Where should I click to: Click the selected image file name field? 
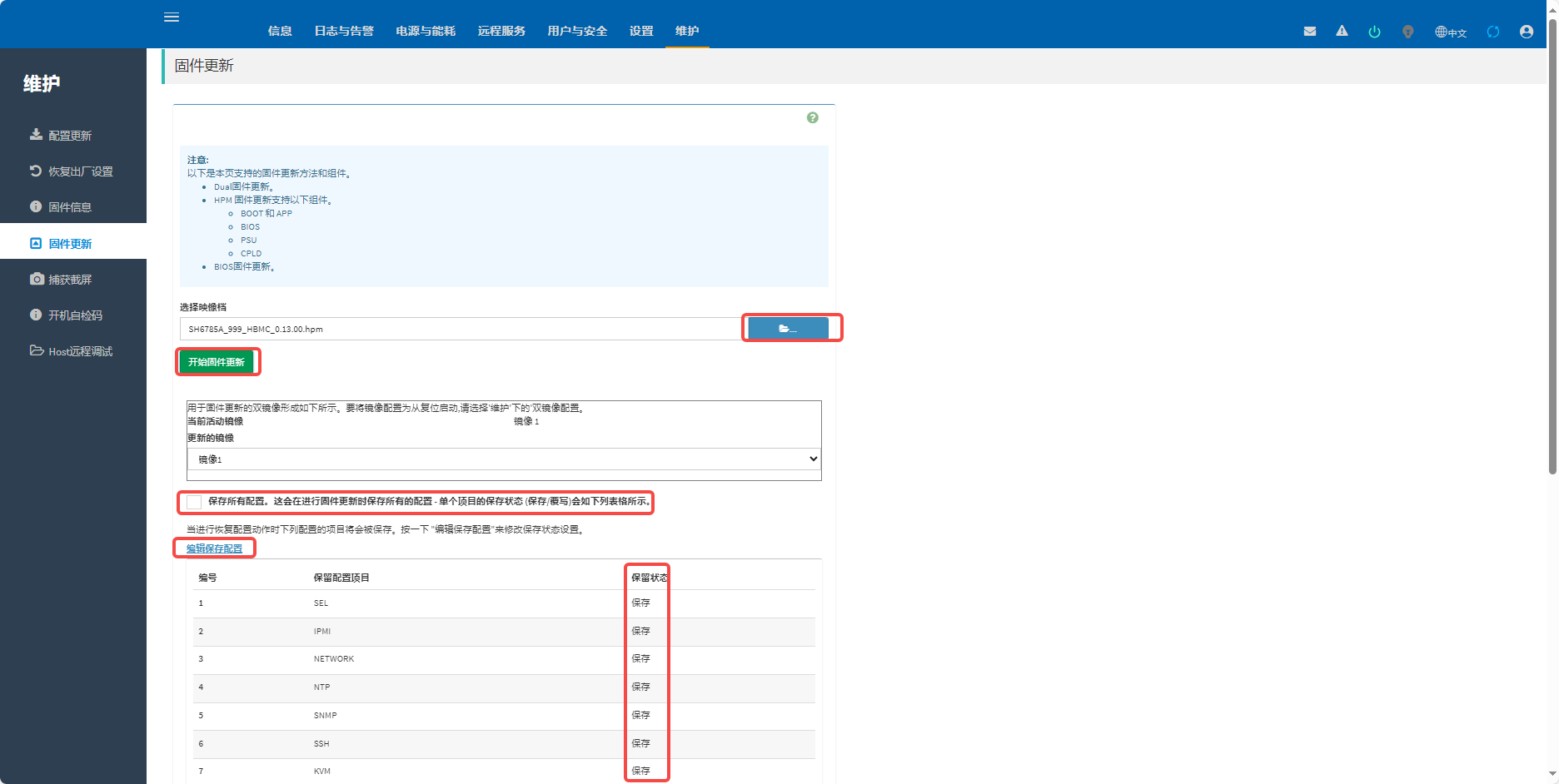(x=460, y=329)
